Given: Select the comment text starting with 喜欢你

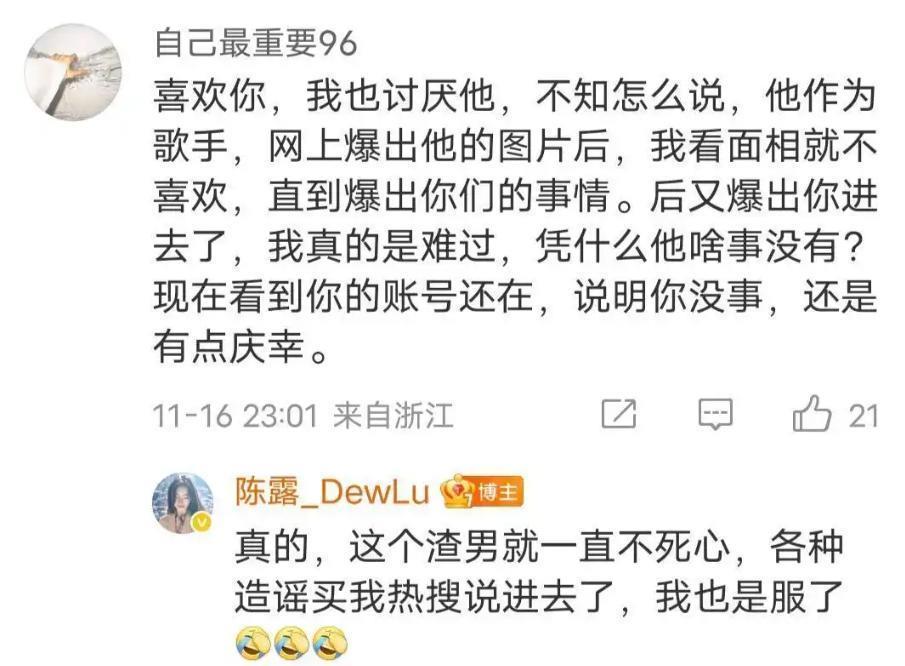Looking at the screenshot, I should pos(515,221).
